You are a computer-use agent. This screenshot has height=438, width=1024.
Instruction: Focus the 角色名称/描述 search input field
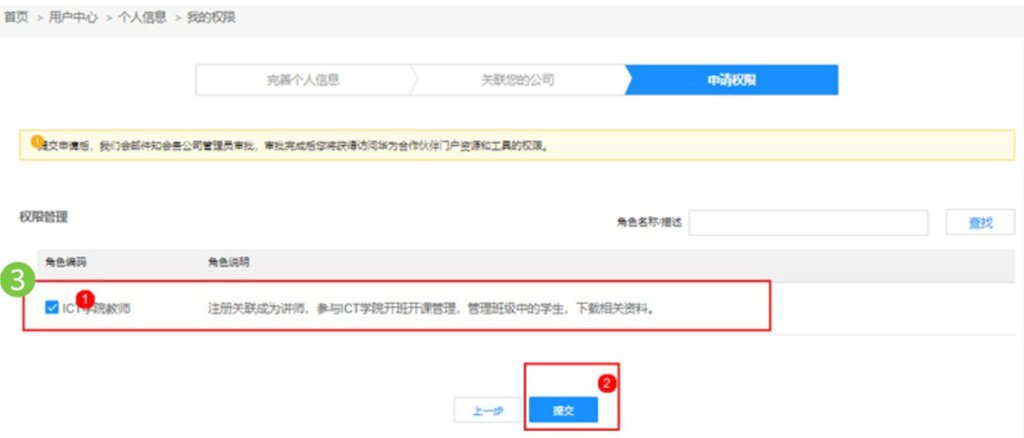809,222
